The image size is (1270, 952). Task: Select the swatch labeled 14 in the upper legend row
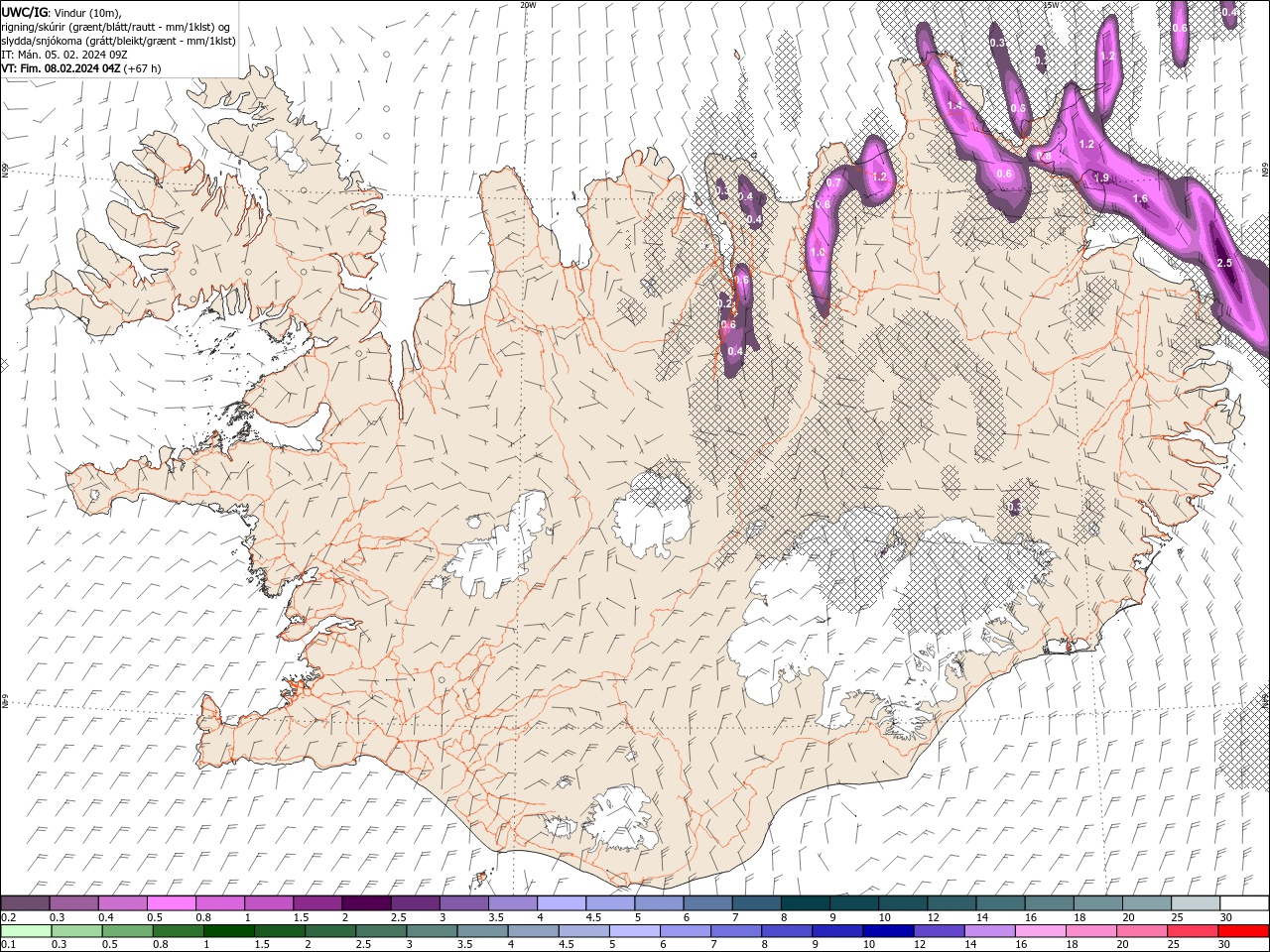point(1000,903)
